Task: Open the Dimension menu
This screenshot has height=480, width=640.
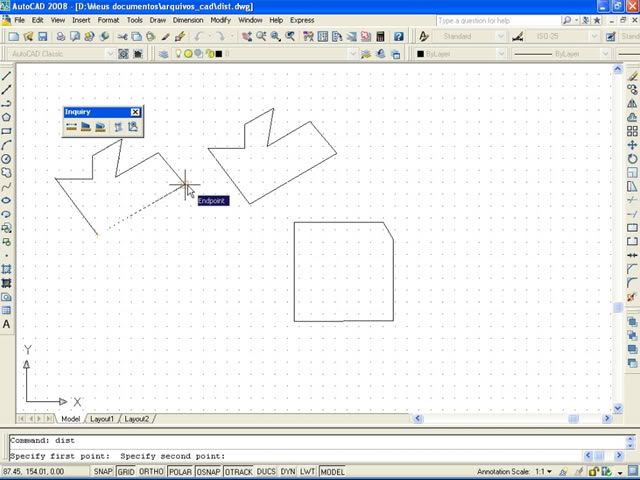Action: pos(188,20)
